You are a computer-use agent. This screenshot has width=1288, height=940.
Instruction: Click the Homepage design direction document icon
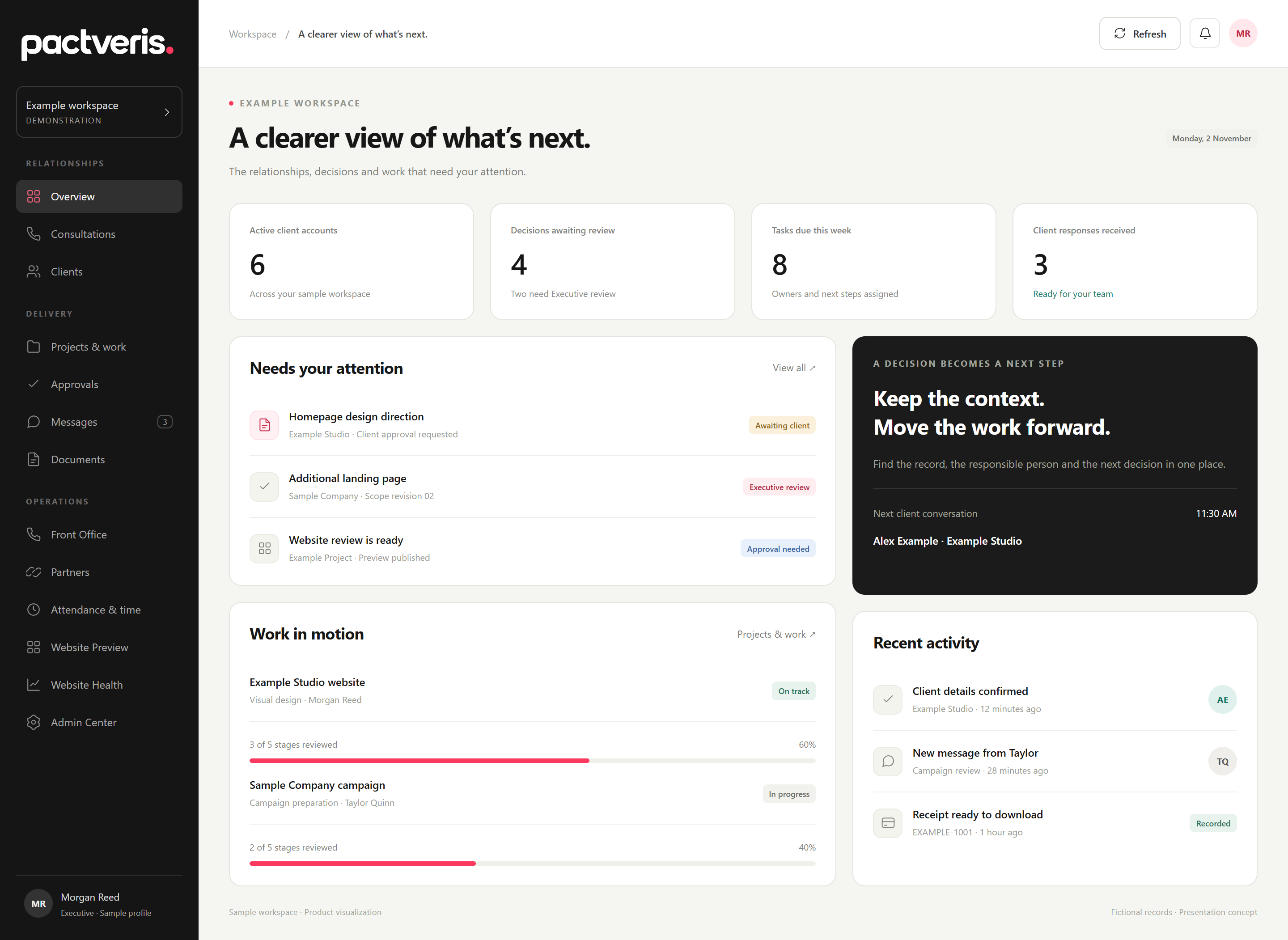pyautogui.click(x=265, y=425)
